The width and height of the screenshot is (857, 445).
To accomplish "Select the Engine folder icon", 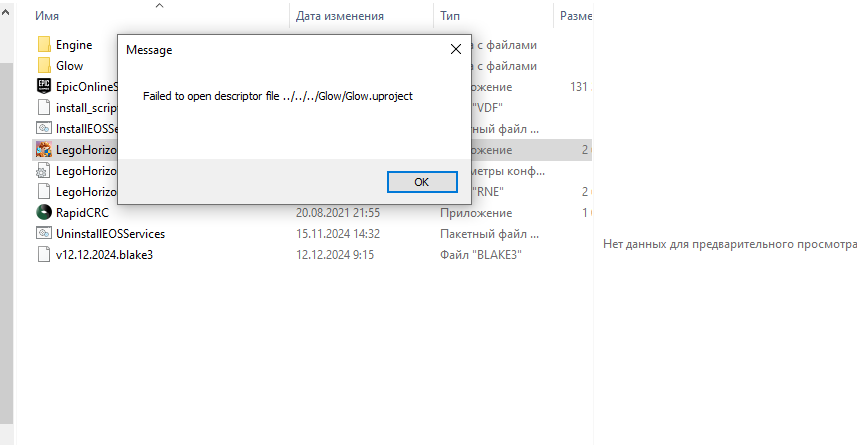I will tap(44, 45).
